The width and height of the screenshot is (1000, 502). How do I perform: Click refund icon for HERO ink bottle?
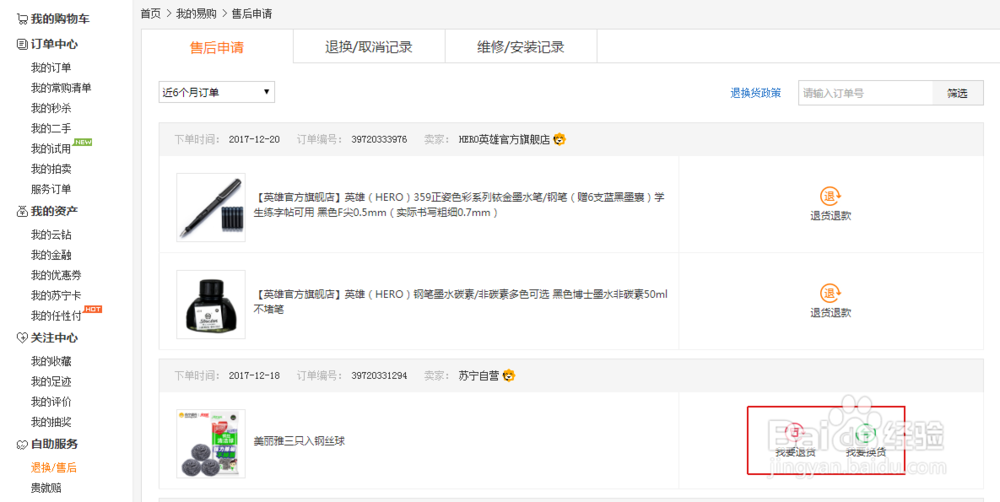(830, 293)
